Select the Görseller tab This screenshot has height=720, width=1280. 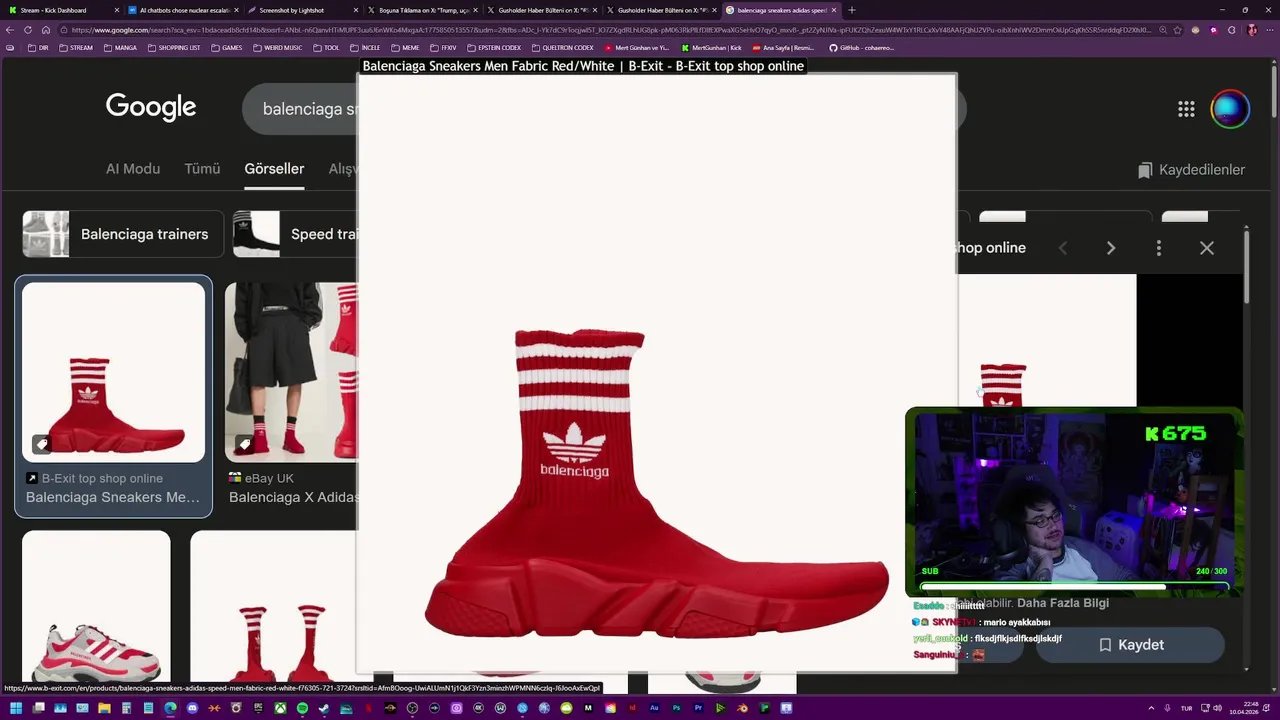coord(274,169)
